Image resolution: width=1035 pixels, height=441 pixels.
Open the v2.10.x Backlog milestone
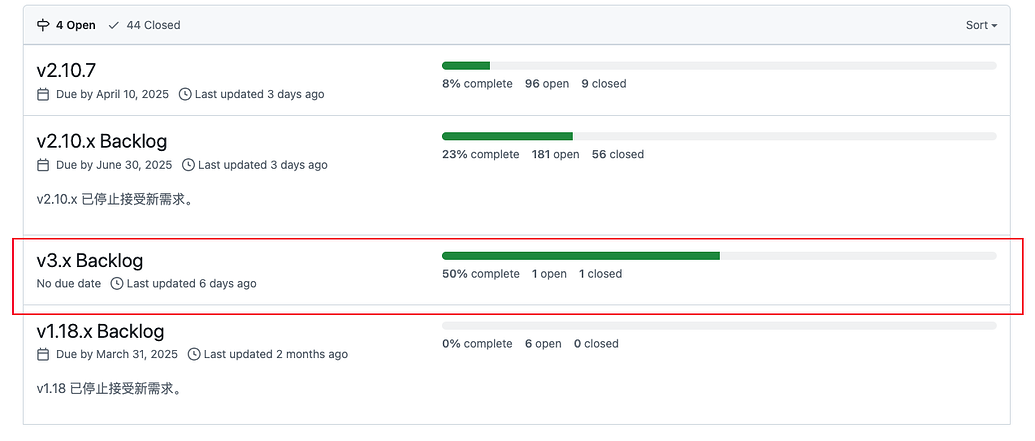coord(101,141)
